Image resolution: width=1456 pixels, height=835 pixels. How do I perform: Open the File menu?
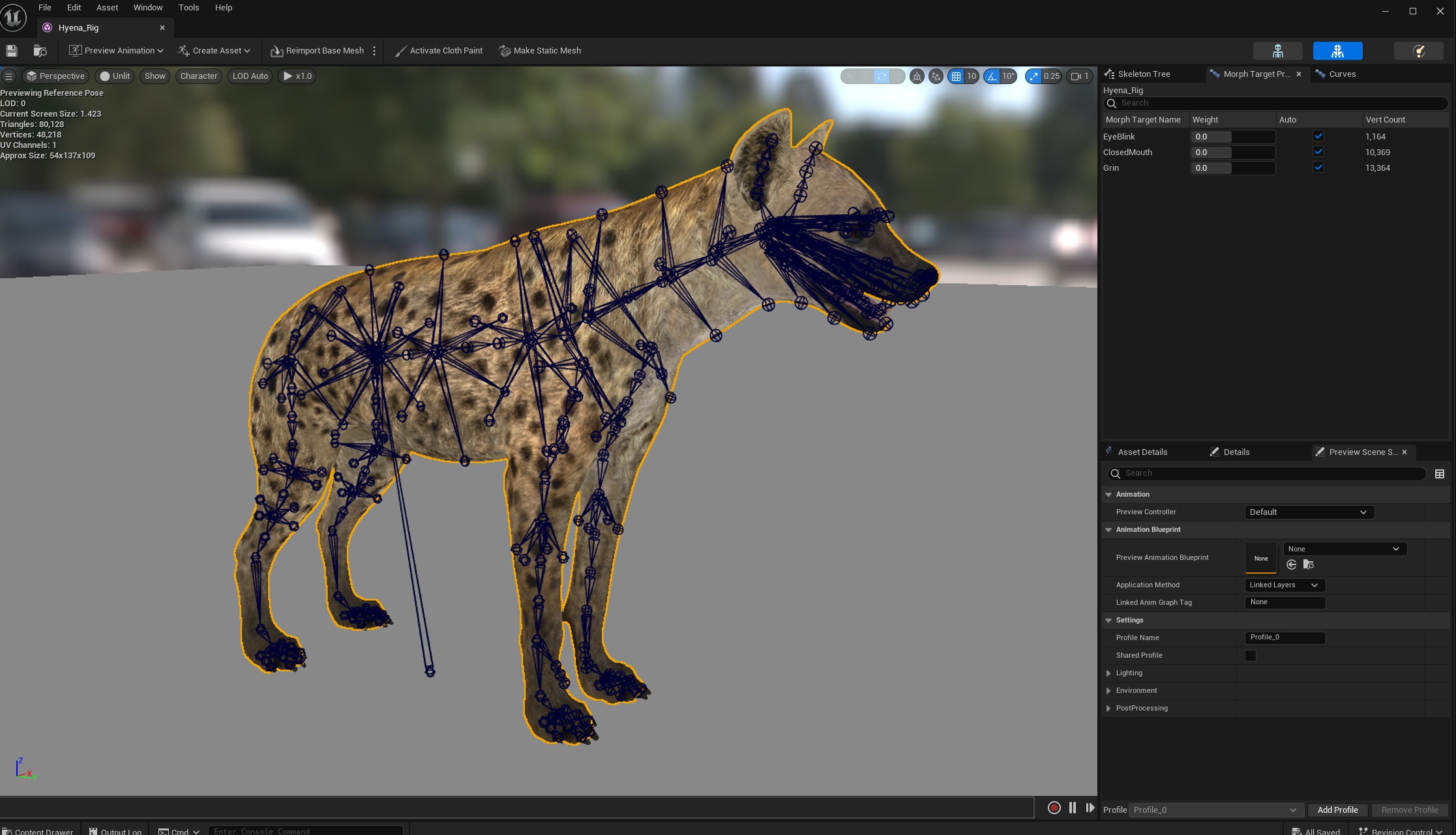click(x=45, y=8)
